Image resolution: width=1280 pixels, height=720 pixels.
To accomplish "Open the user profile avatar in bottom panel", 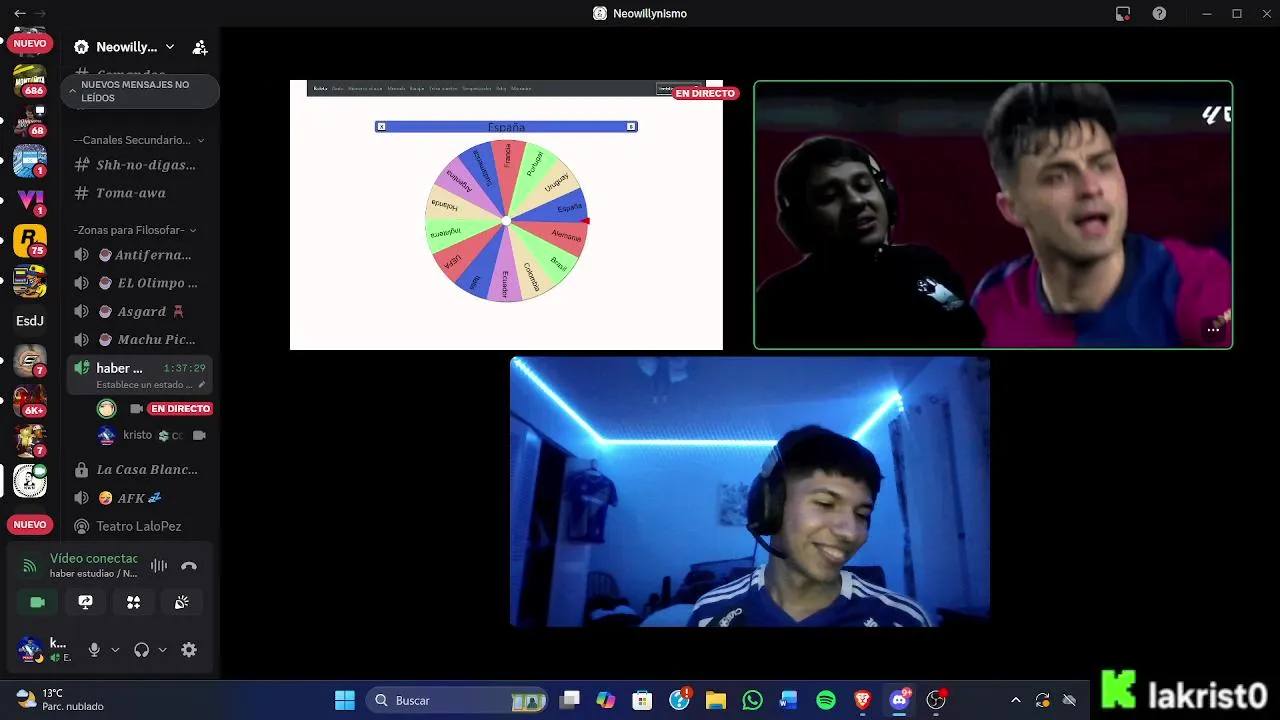I will click(x=30, y=649).
